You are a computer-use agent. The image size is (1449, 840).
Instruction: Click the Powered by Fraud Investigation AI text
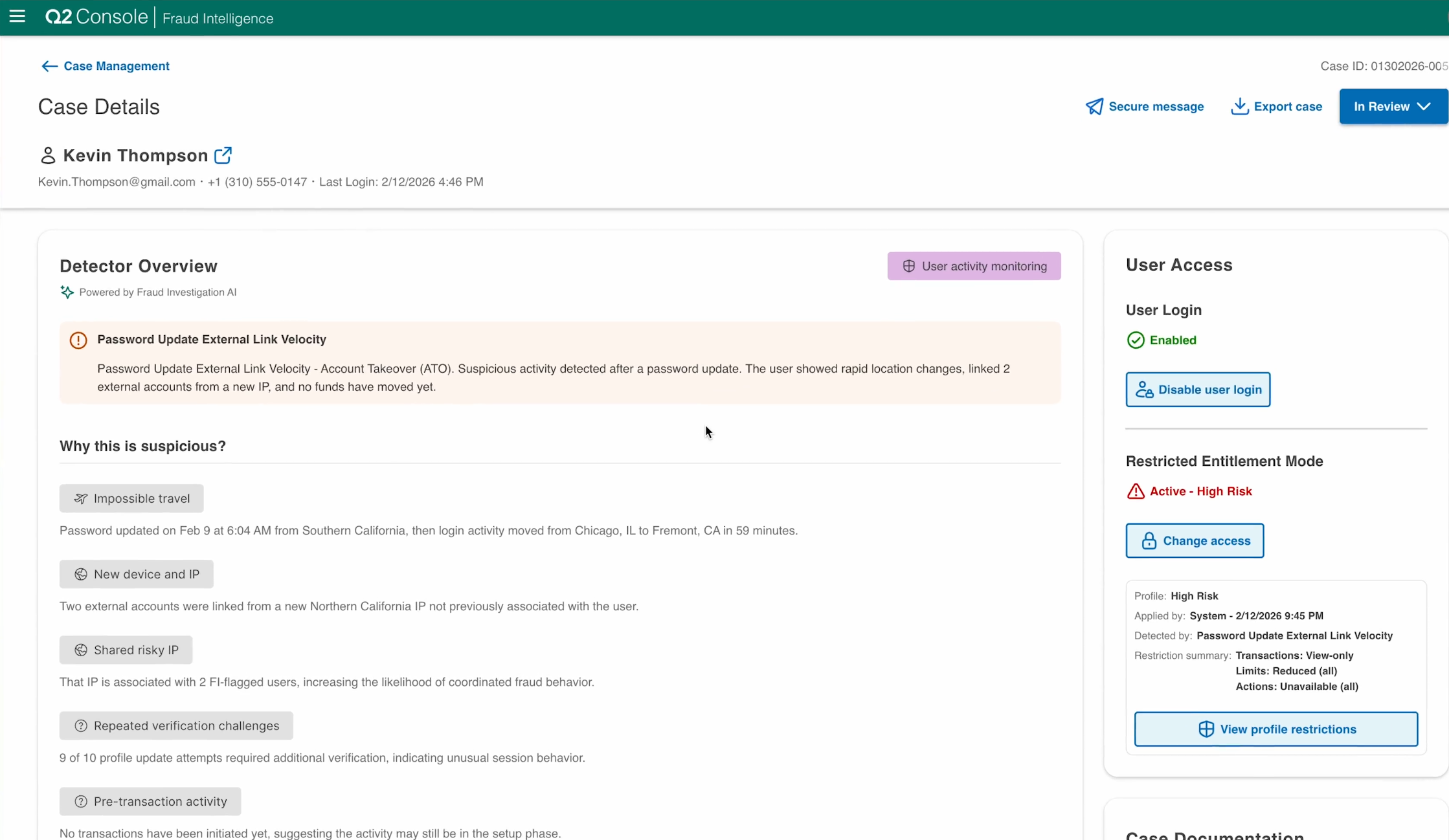coord(158,292)
